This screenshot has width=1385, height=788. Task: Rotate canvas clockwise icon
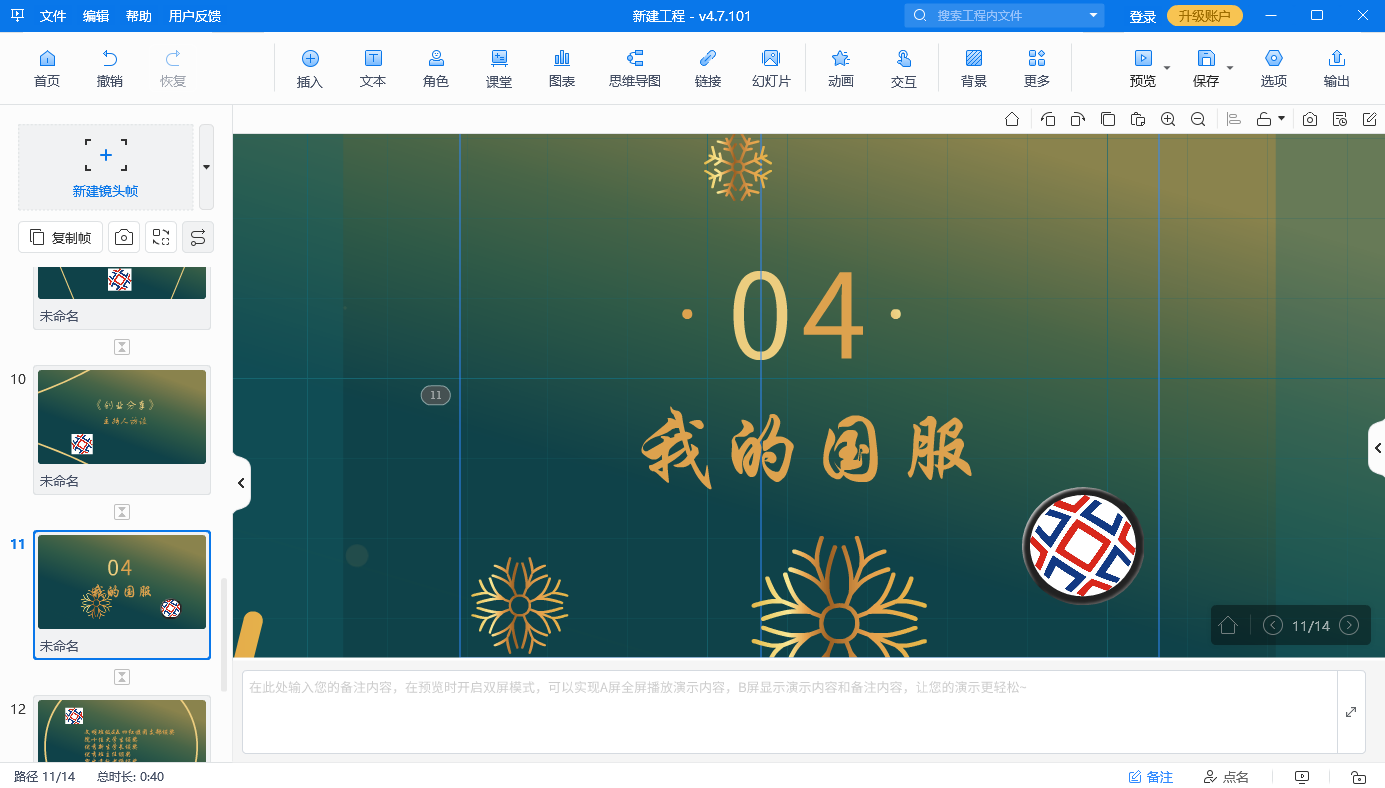coord(1078,119)
